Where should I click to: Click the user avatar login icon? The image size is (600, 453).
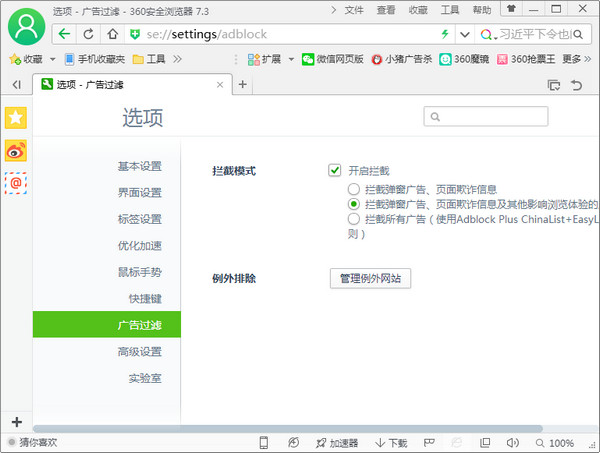tap(26, 26)
